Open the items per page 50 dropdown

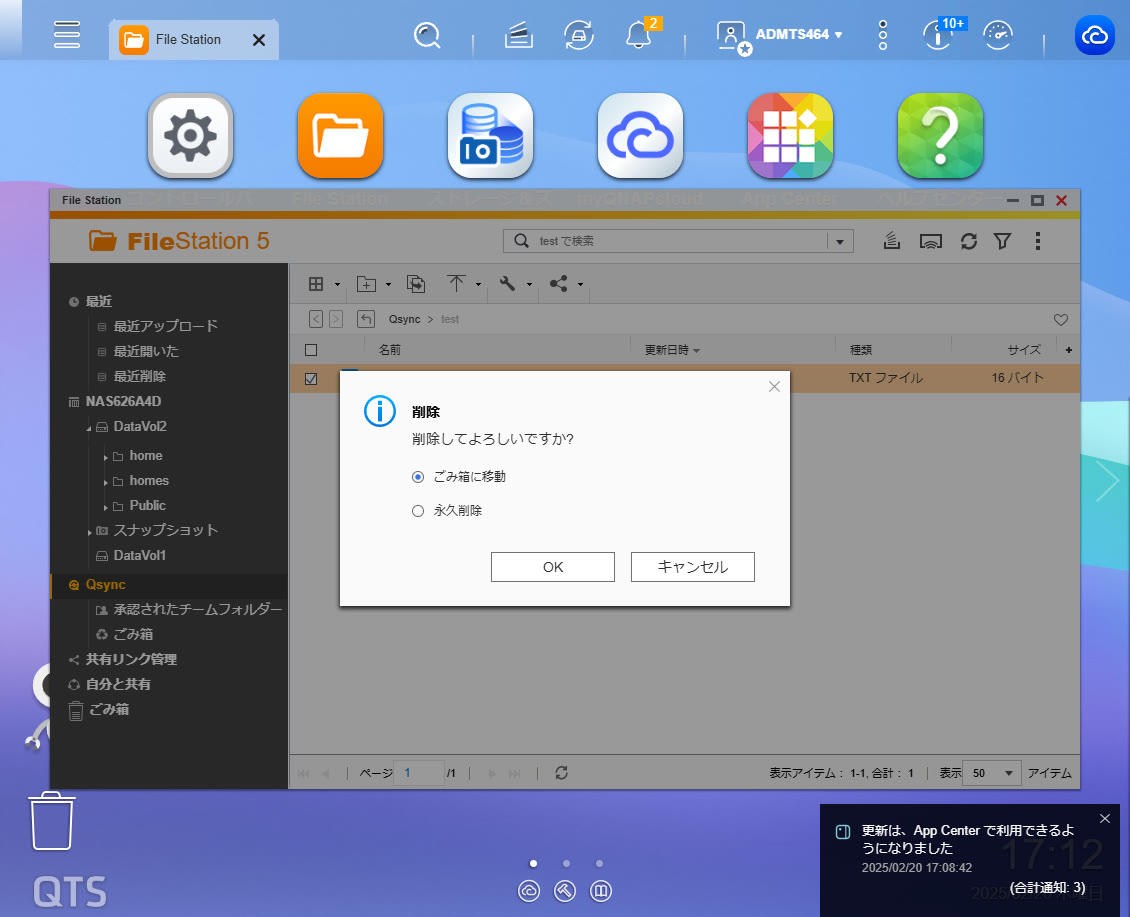tap(992, 773)
